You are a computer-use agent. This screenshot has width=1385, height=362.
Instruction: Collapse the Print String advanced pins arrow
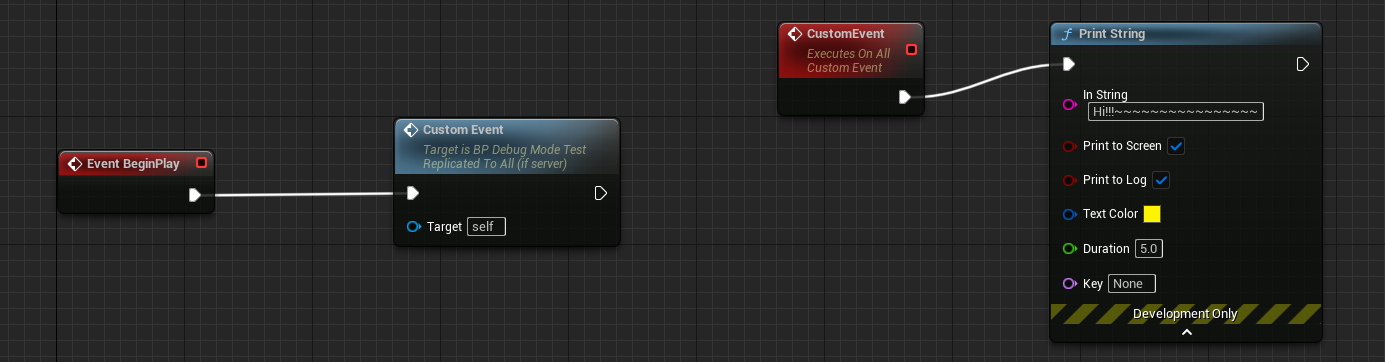pos(1186,332)
